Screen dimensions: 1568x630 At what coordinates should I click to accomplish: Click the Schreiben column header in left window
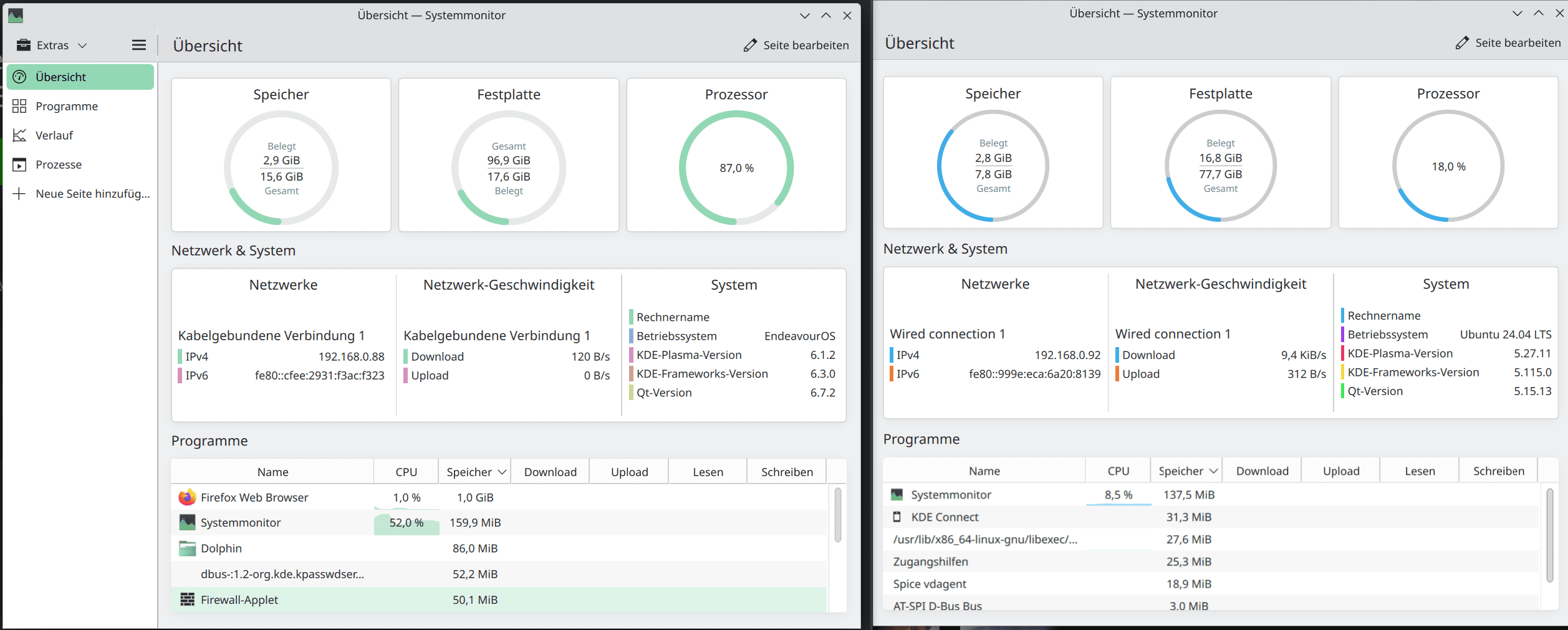[x=787, y=472]
